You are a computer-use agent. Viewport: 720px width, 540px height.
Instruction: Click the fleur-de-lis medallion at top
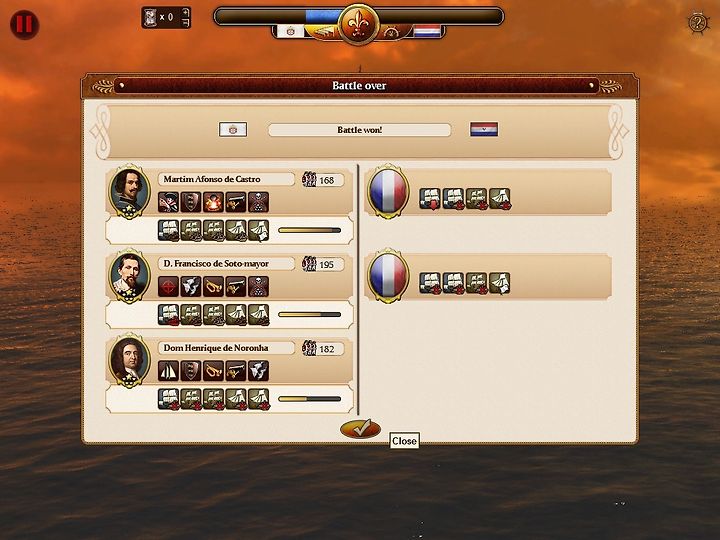(359, 24)
